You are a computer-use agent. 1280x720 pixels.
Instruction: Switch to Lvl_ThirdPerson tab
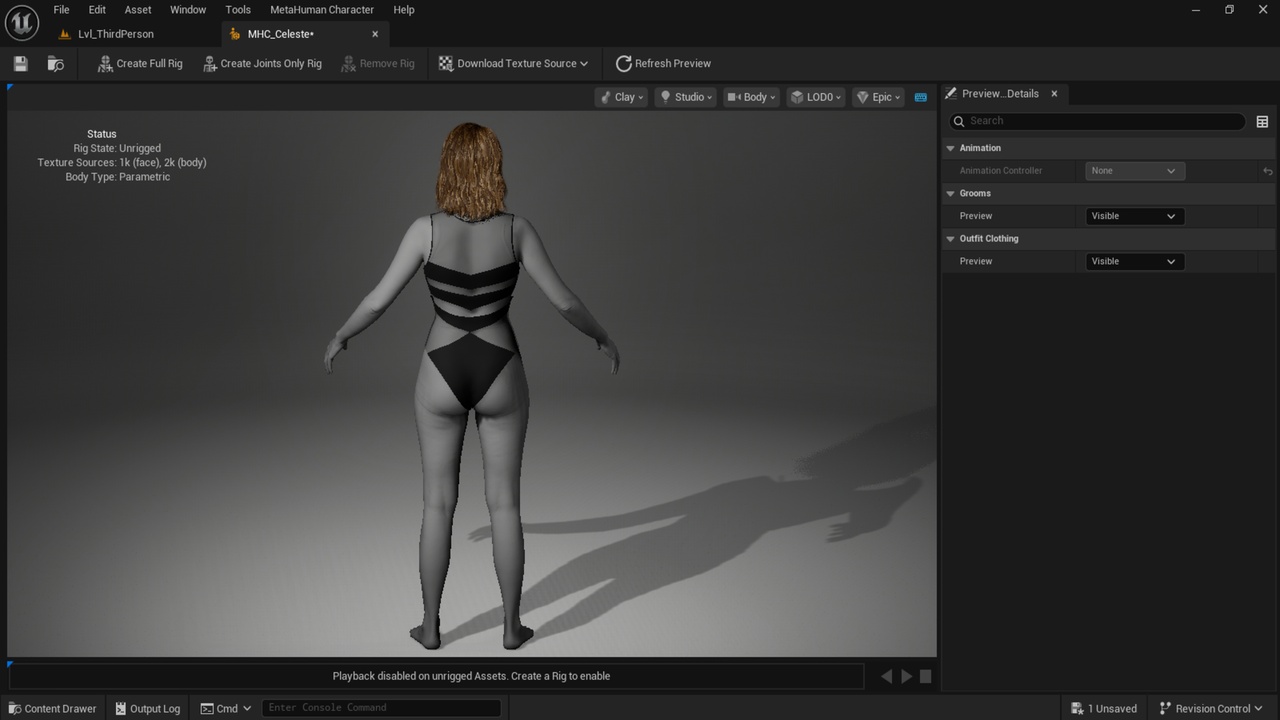click(x=115, y=34)
